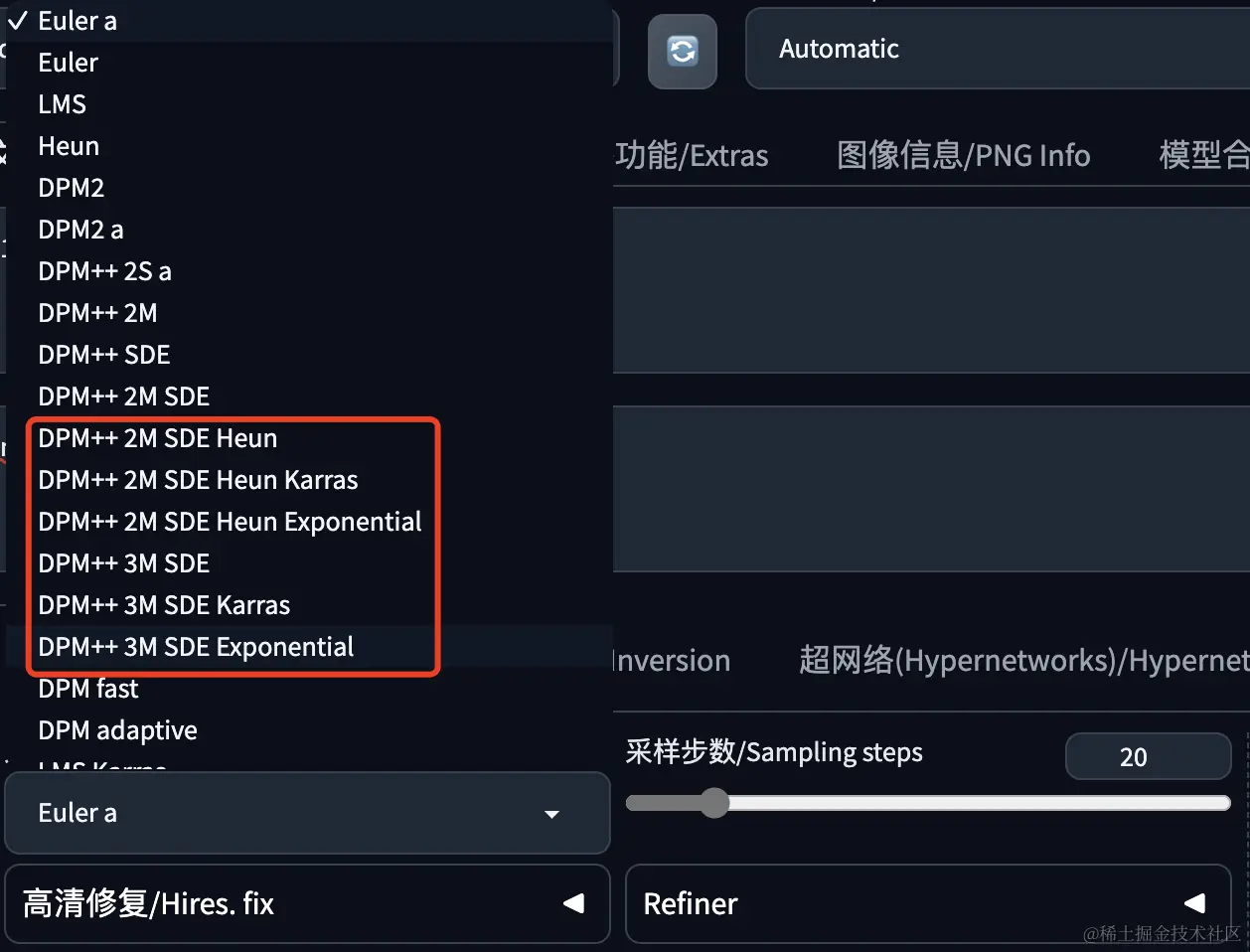
Task: Select the DPM adaptive sampler
Action: (x=116, y=729)
